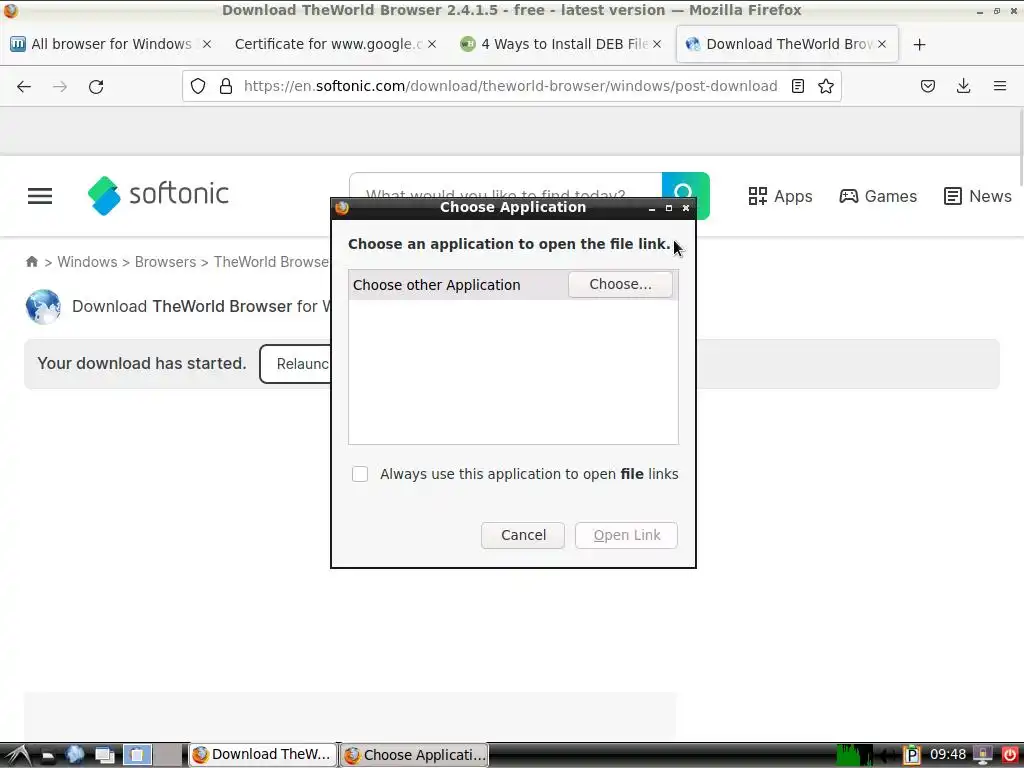Activate 'Download TheW...' taskbar window button

tap(263, 755)
